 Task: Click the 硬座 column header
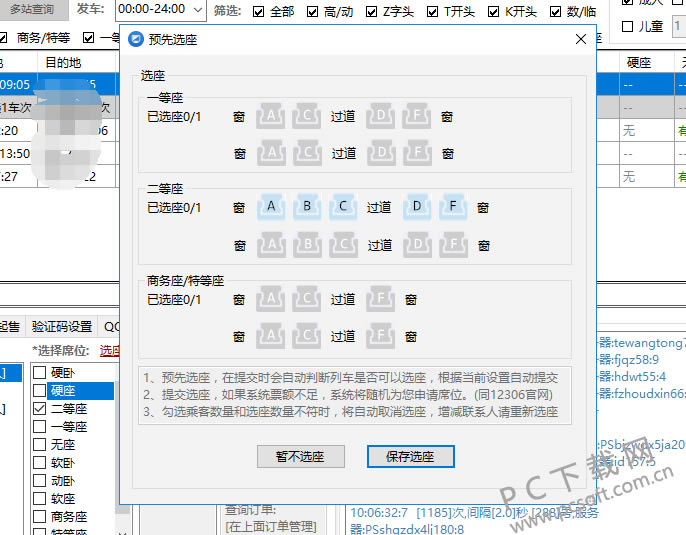(x=639, y=63)
